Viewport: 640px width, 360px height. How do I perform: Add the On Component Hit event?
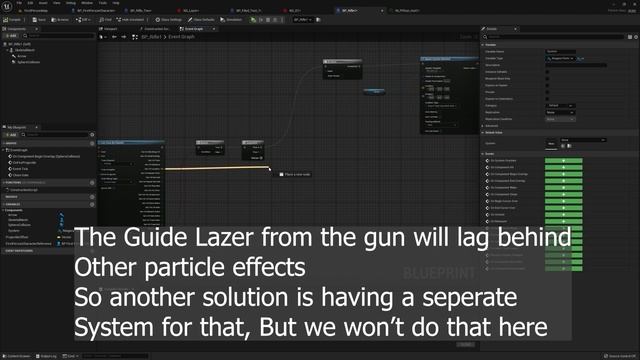[x=564, y=167]
